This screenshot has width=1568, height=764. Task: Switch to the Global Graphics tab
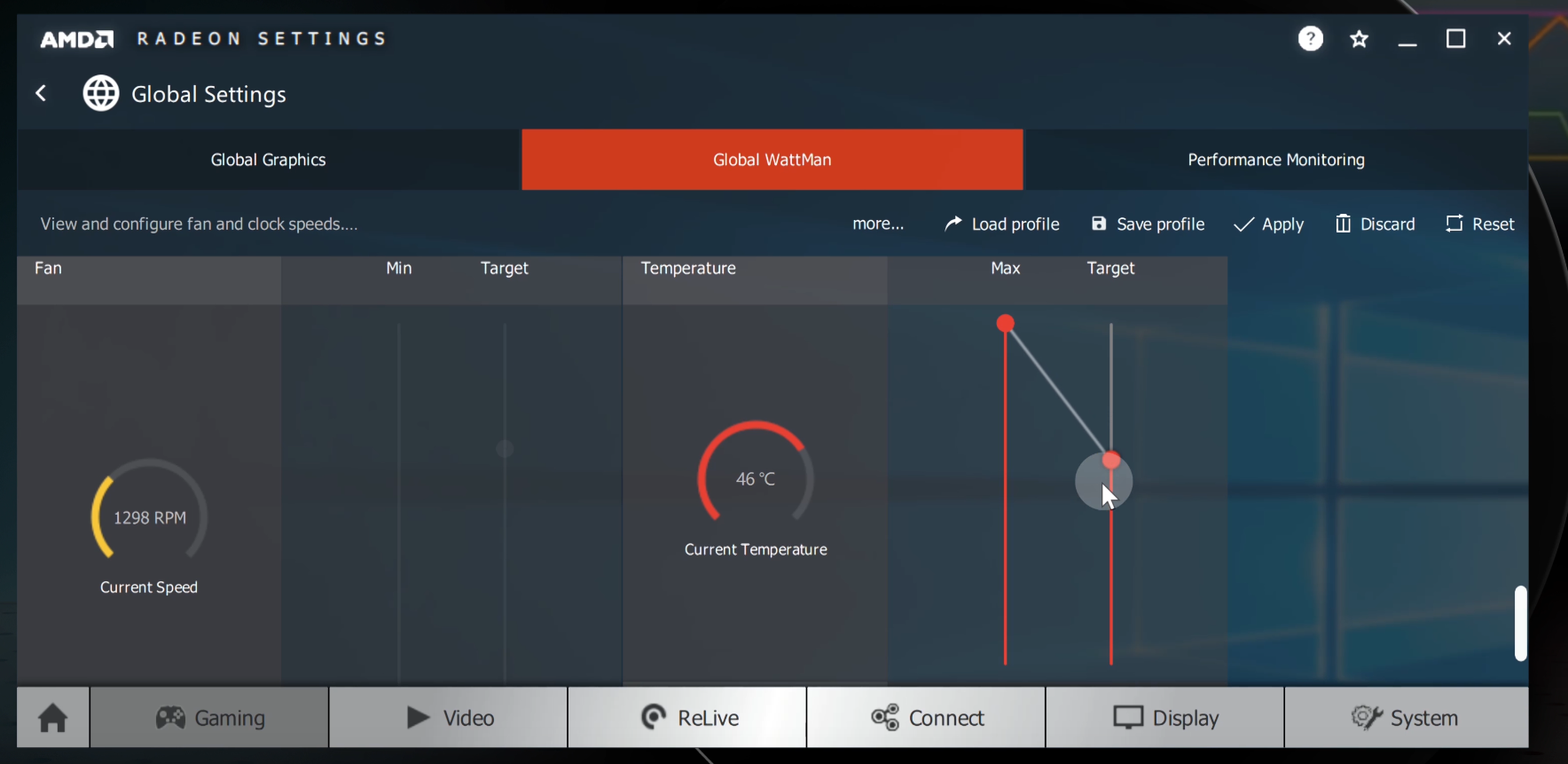pyautogui.click(x=269, y=160)
